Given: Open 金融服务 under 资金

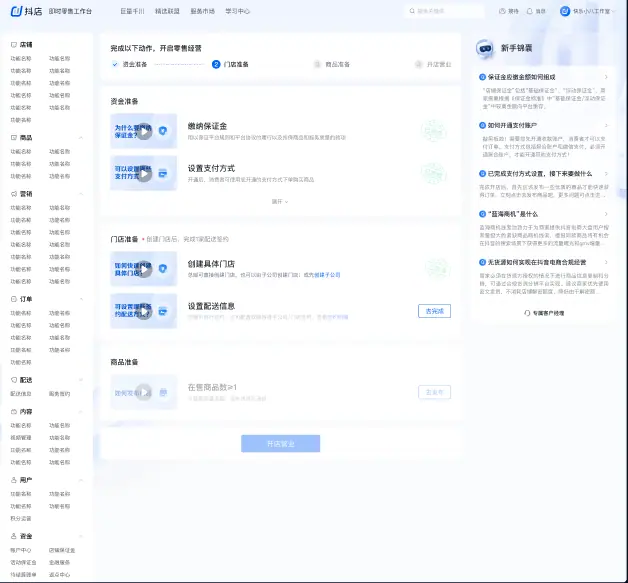Looking at the screenshot, I should pos(59,563).
